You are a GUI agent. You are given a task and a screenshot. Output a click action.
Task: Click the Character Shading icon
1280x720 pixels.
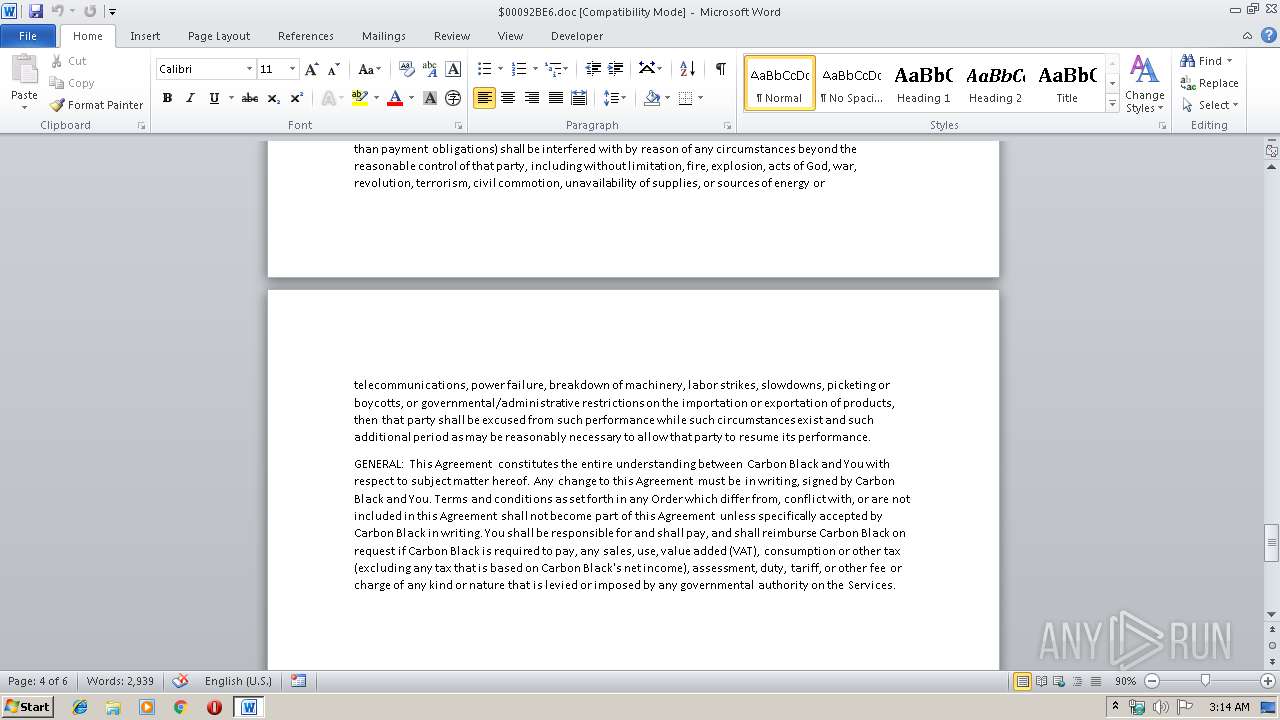point(430,98)
